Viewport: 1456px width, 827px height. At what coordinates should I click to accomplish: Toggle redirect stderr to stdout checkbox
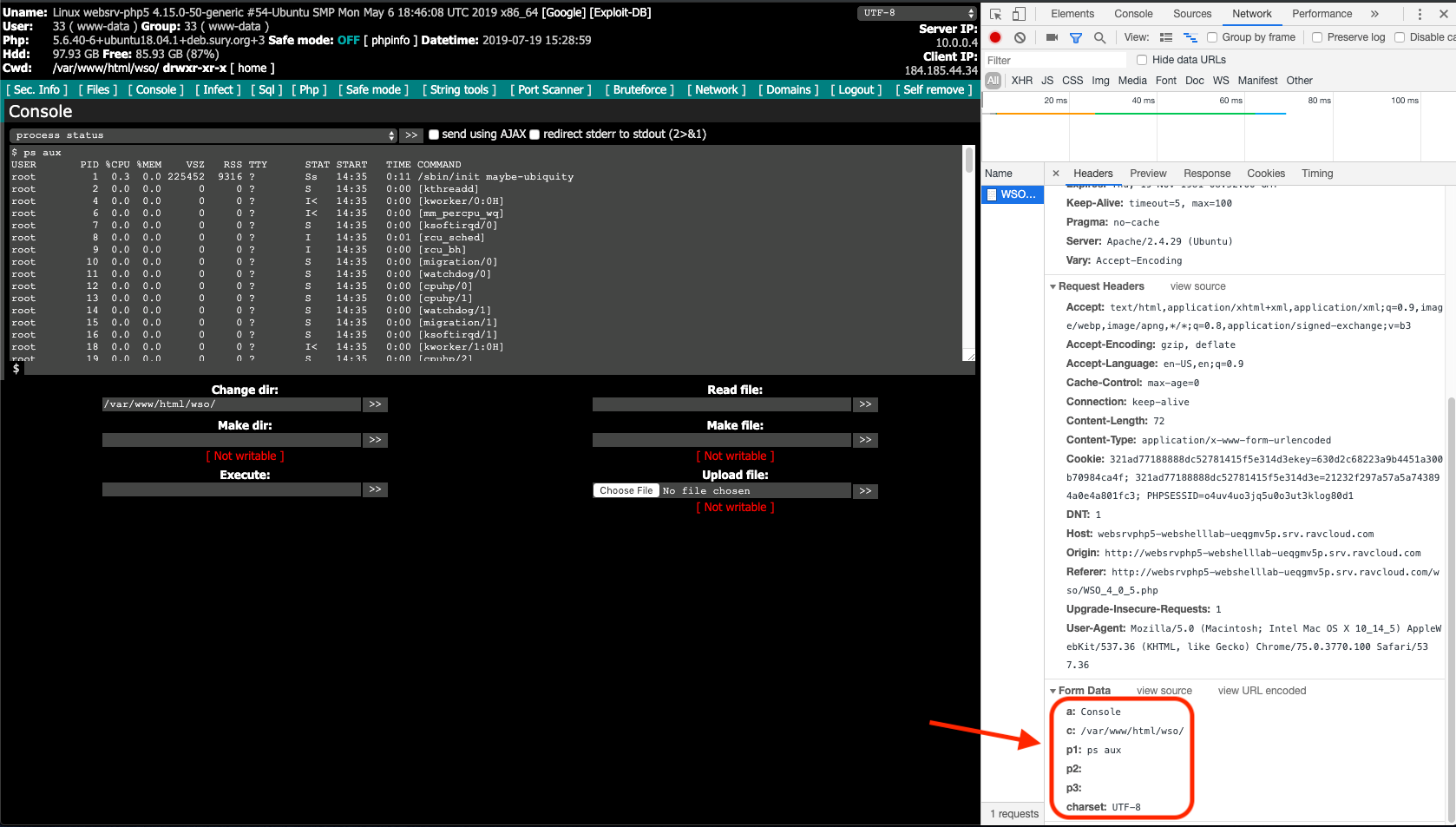[535, 135]
